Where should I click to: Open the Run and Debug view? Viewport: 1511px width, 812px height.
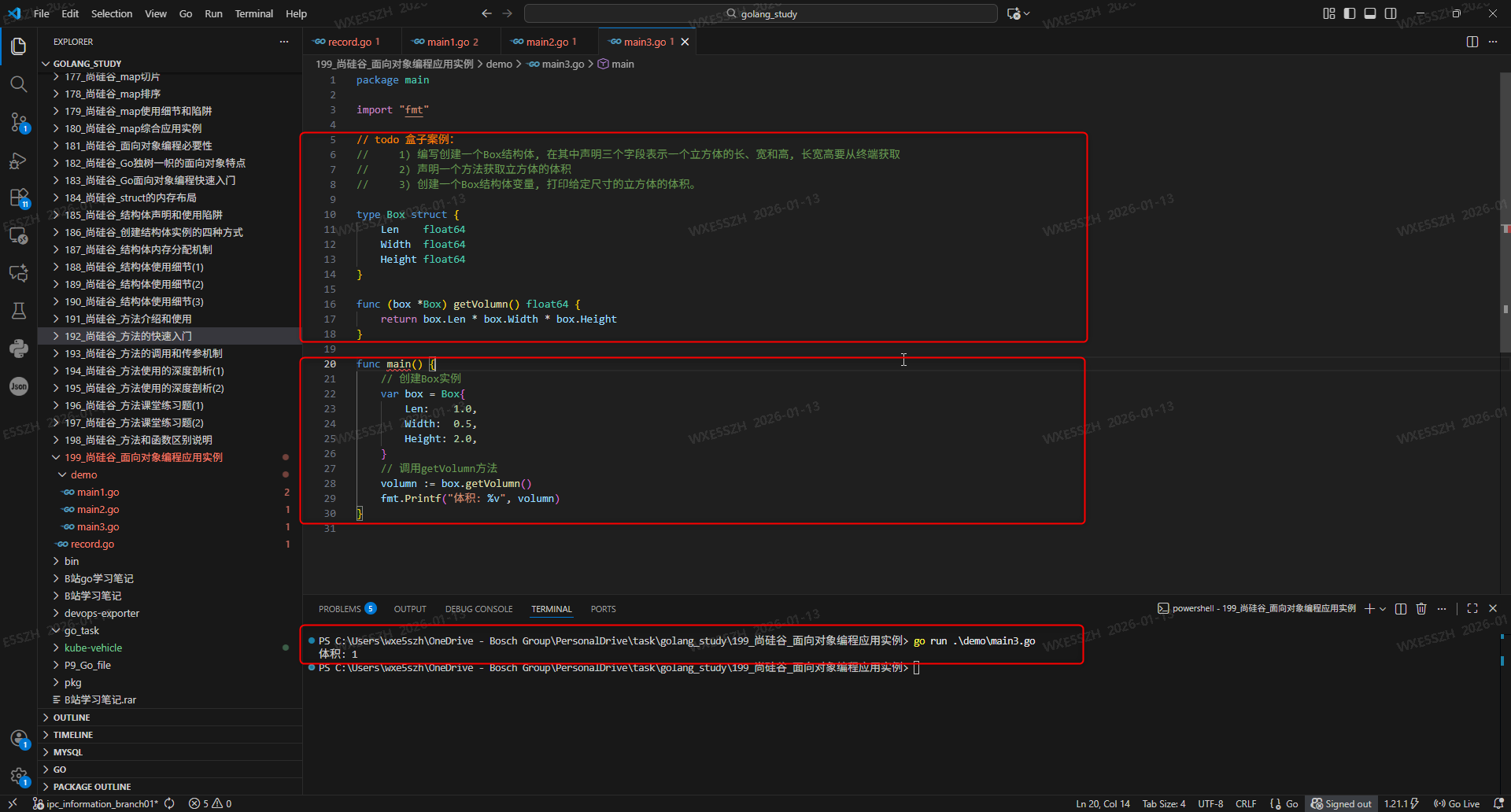click(x=19, y=161)
